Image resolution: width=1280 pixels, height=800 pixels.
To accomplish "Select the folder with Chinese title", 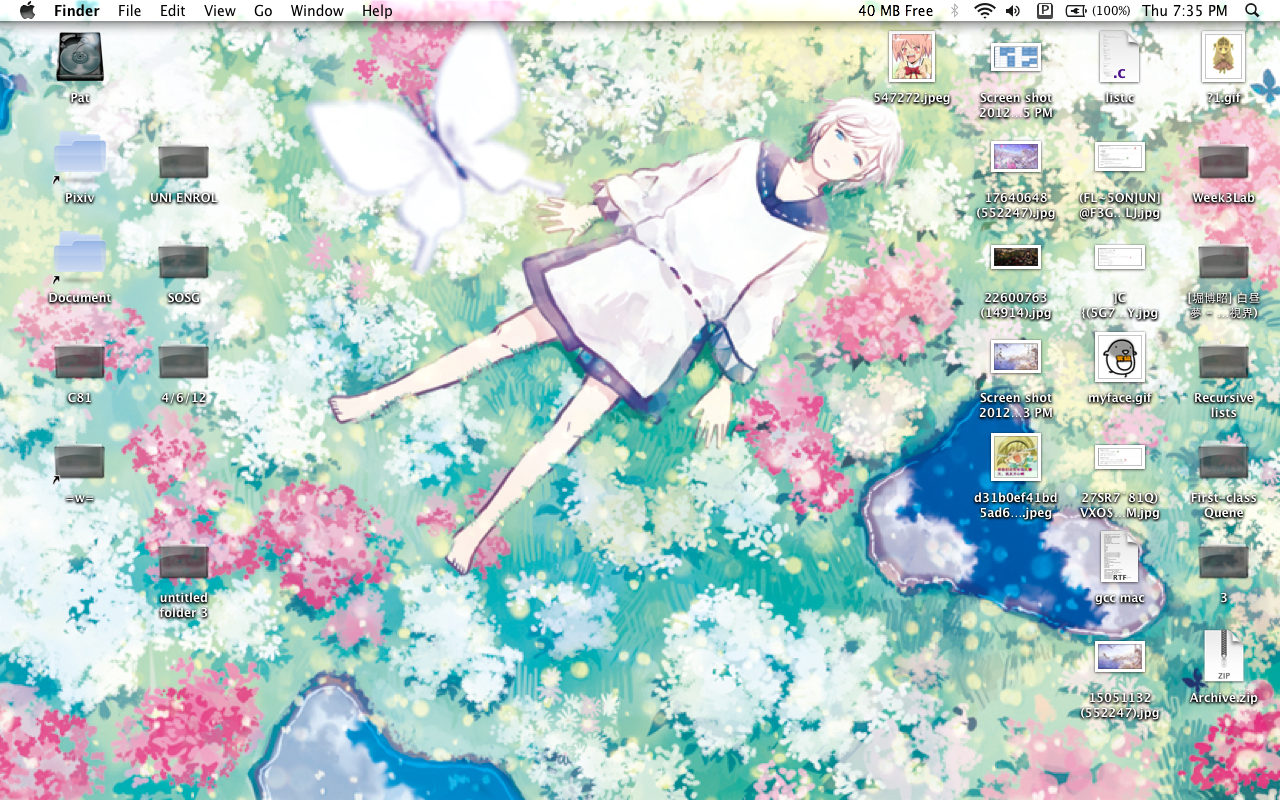I will 1224,262.
